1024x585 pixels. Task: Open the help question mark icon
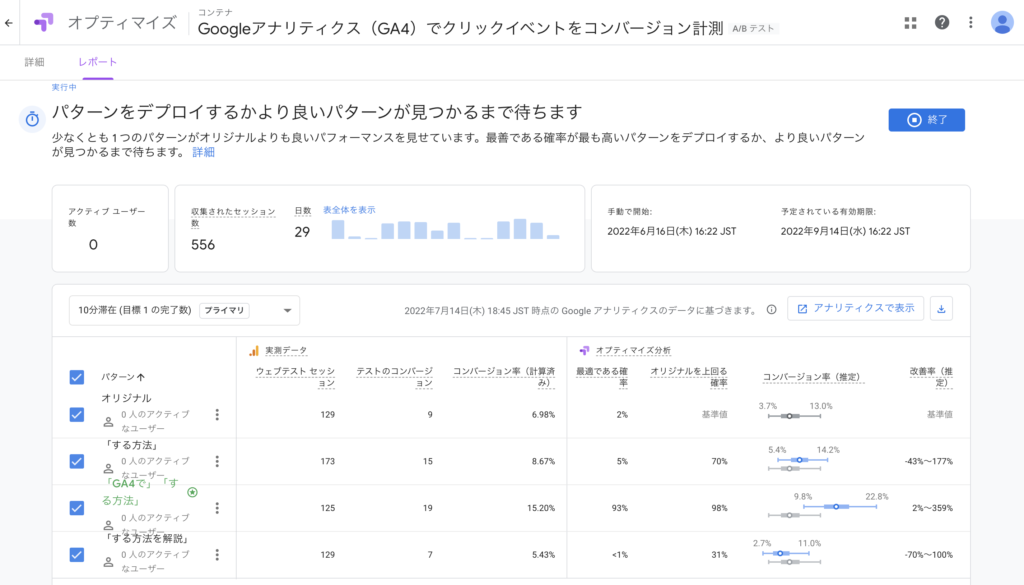942,23
